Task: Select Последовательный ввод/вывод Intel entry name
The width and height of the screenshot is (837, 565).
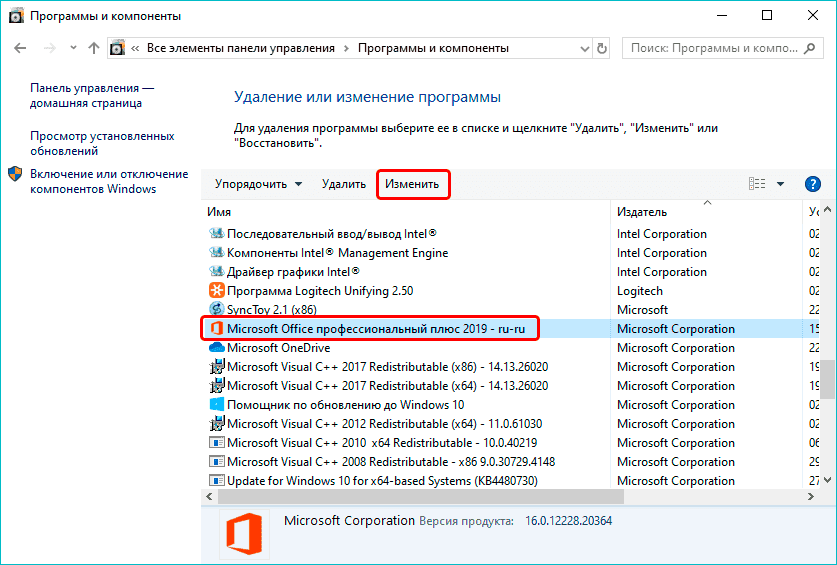Action: pyautogui.click(x=331, y=233)
